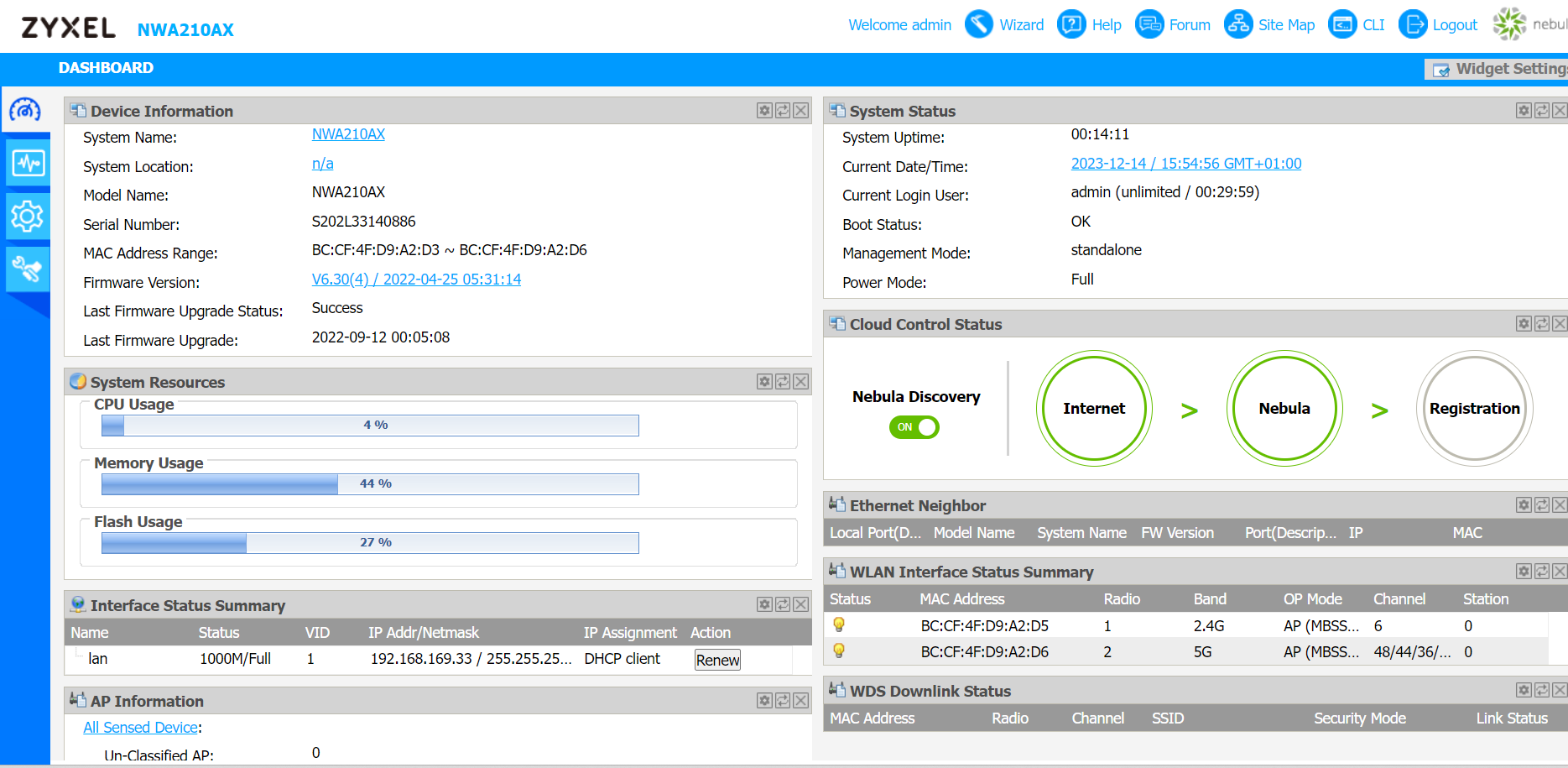
Task: Turn off Nebula Discovery
Action: click(x=914, y=427)
